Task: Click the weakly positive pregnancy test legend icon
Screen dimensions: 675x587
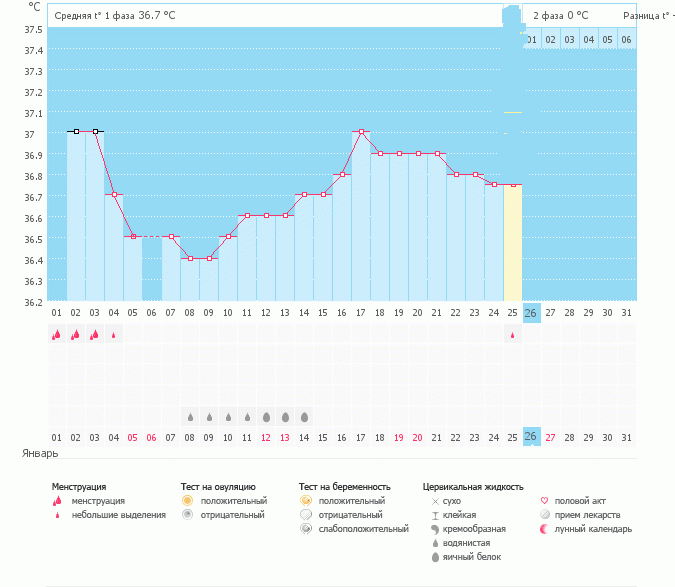Action: (x=305, y=528)
